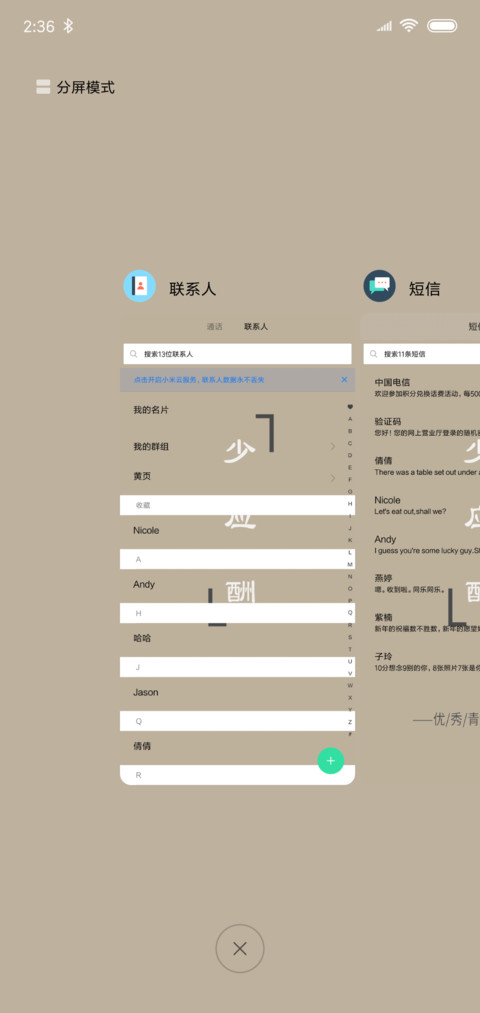
Task: Tap the heart favorites index icon
Action: pyautogui.click(x=350, y=407)
